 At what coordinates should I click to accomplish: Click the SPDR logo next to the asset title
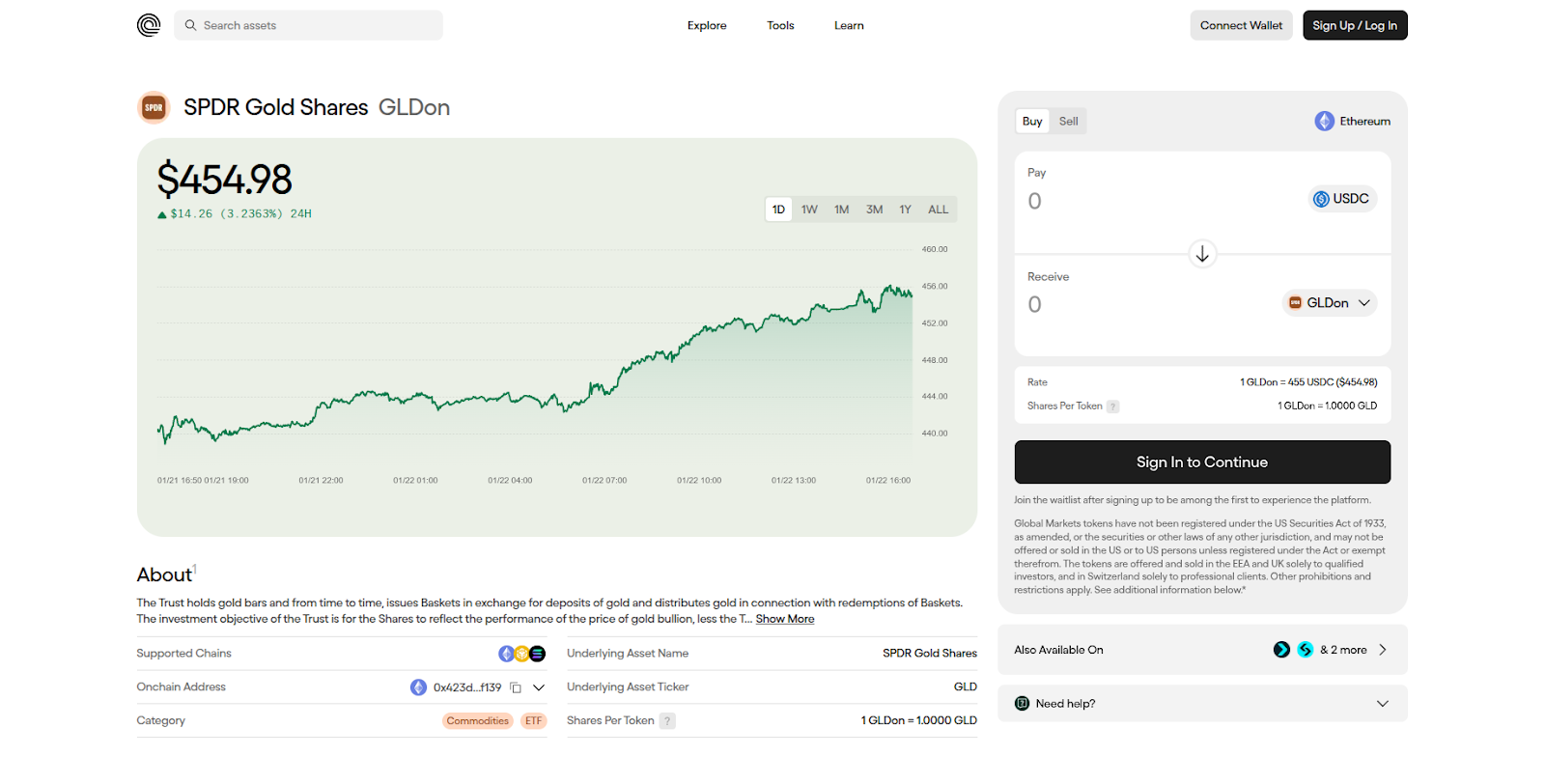click(154, 107)
